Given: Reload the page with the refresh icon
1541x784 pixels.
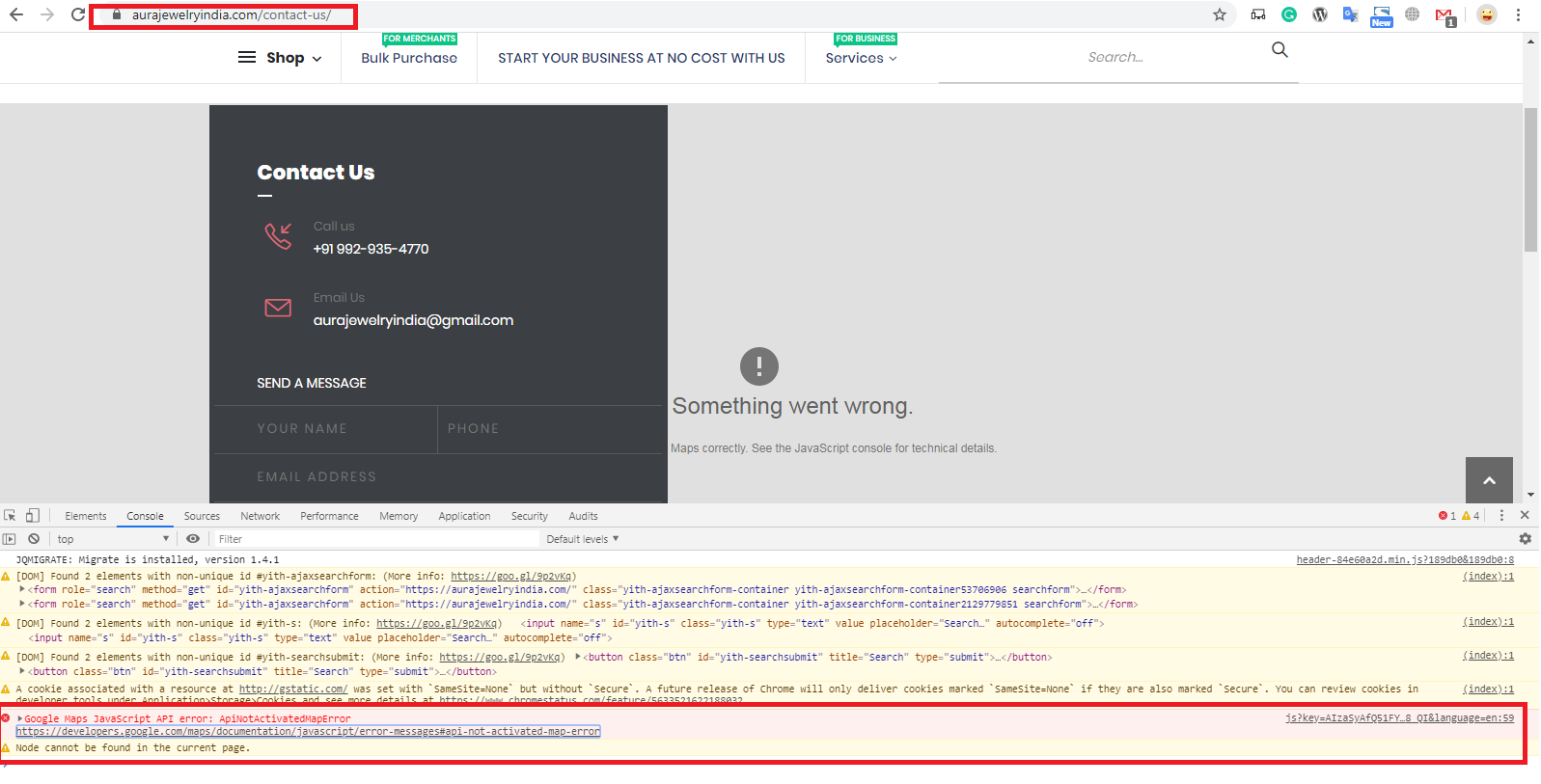Looking at the screenshot, I should (x=78, y=14).
